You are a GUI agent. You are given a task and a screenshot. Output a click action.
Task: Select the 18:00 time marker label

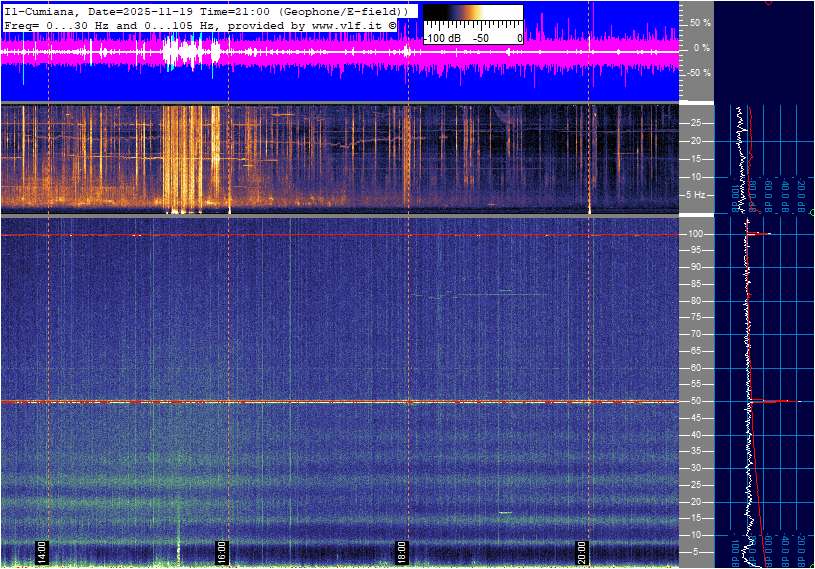[x=402, y=551]
